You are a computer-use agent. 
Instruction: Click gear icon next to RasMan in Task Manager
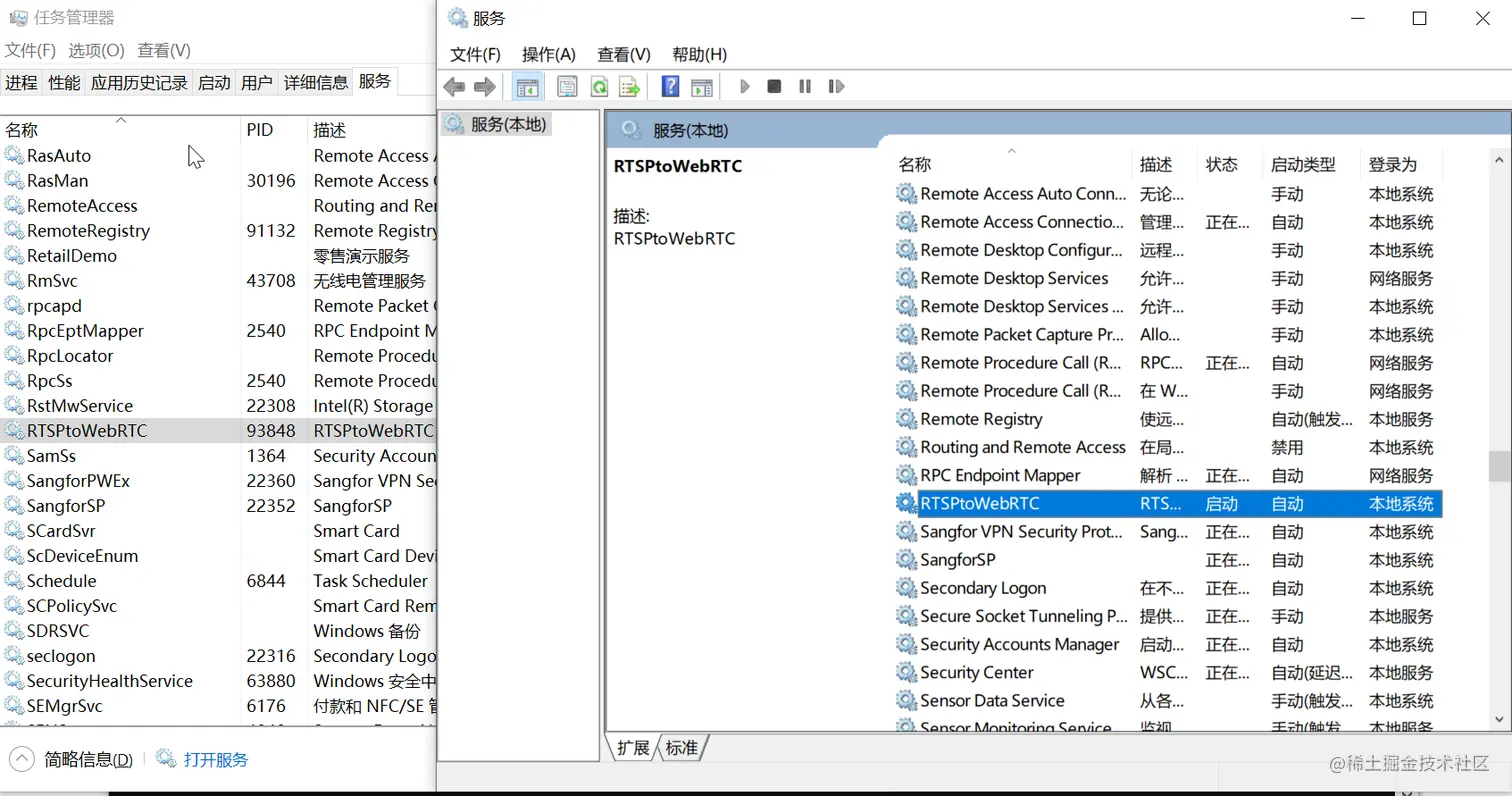(x=13, y=181)
